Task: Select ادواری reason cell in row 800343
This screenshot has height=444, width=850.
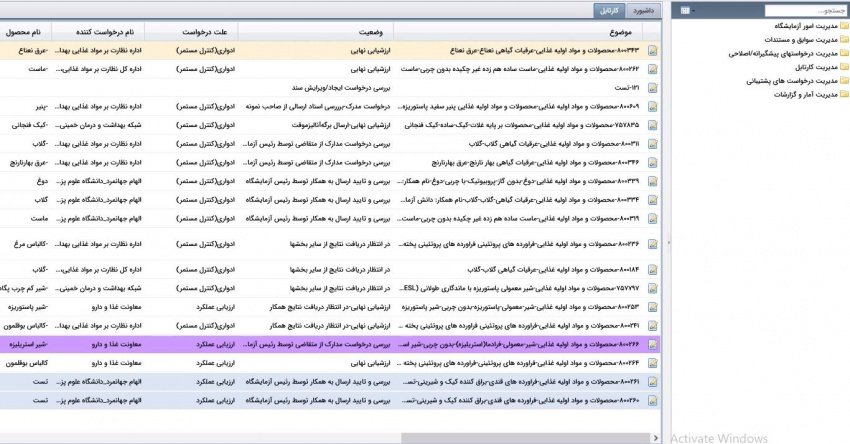Action: [x=206, y=50]
